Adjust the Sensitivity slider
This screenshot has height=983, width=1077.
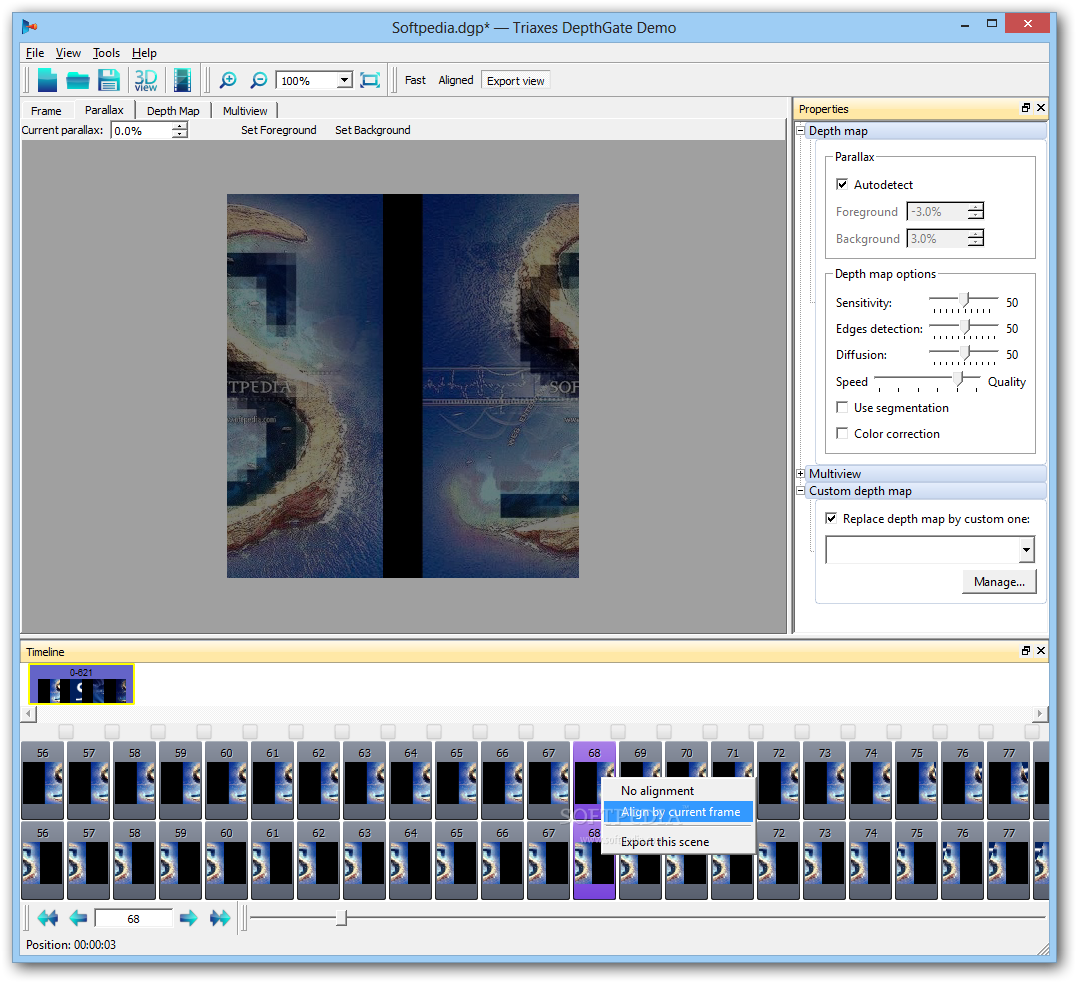click(x=964, y=300)
